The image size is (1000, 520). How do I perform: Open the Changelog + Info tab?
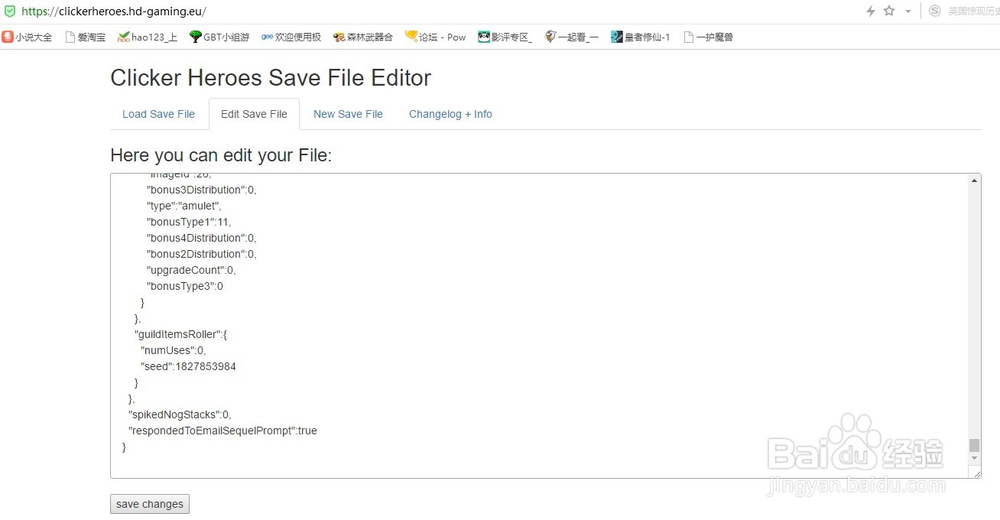(450, 114)
